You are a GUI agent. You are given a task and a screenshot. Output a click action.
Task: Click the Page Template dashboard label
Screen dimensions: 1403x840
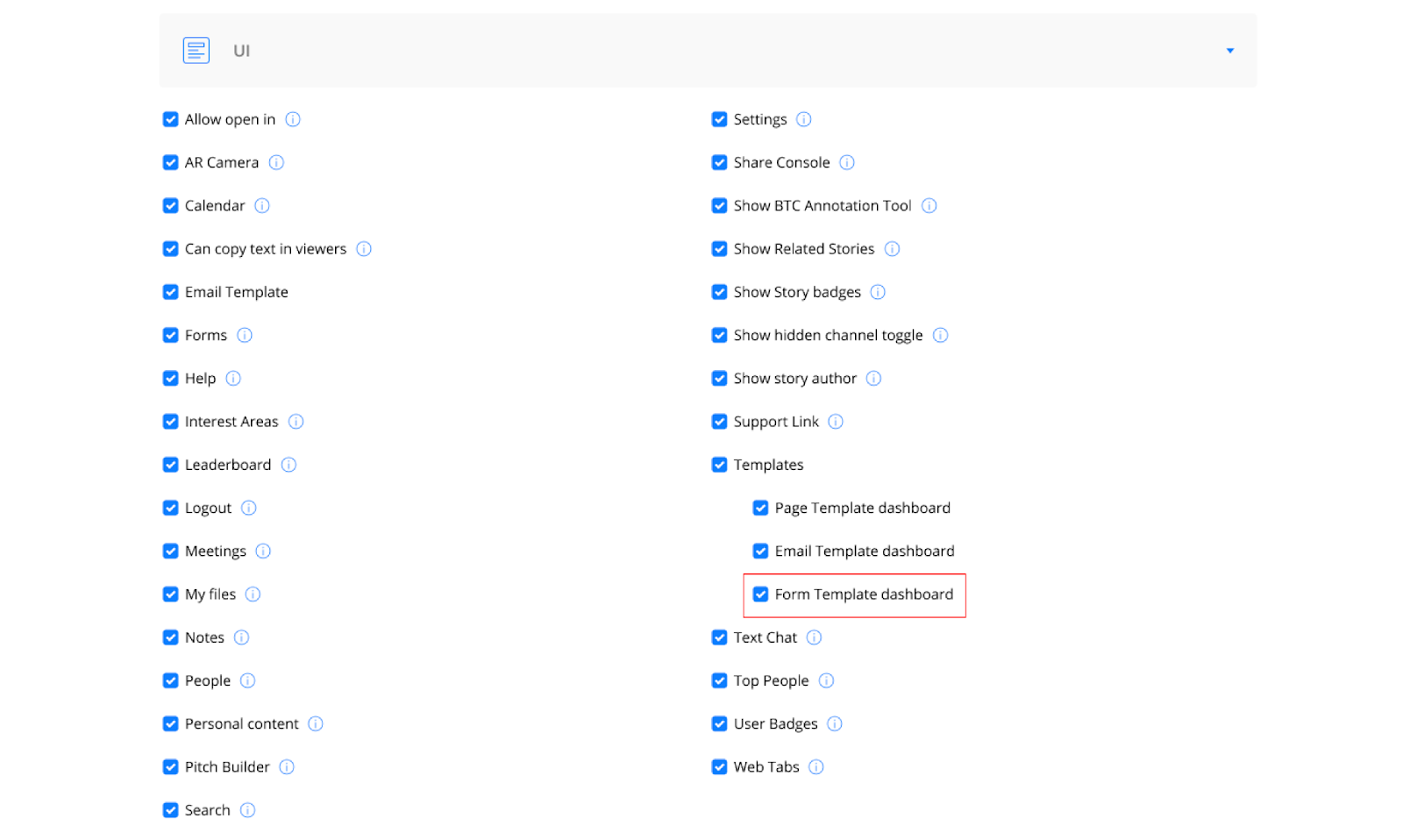(x=862, y=508)
